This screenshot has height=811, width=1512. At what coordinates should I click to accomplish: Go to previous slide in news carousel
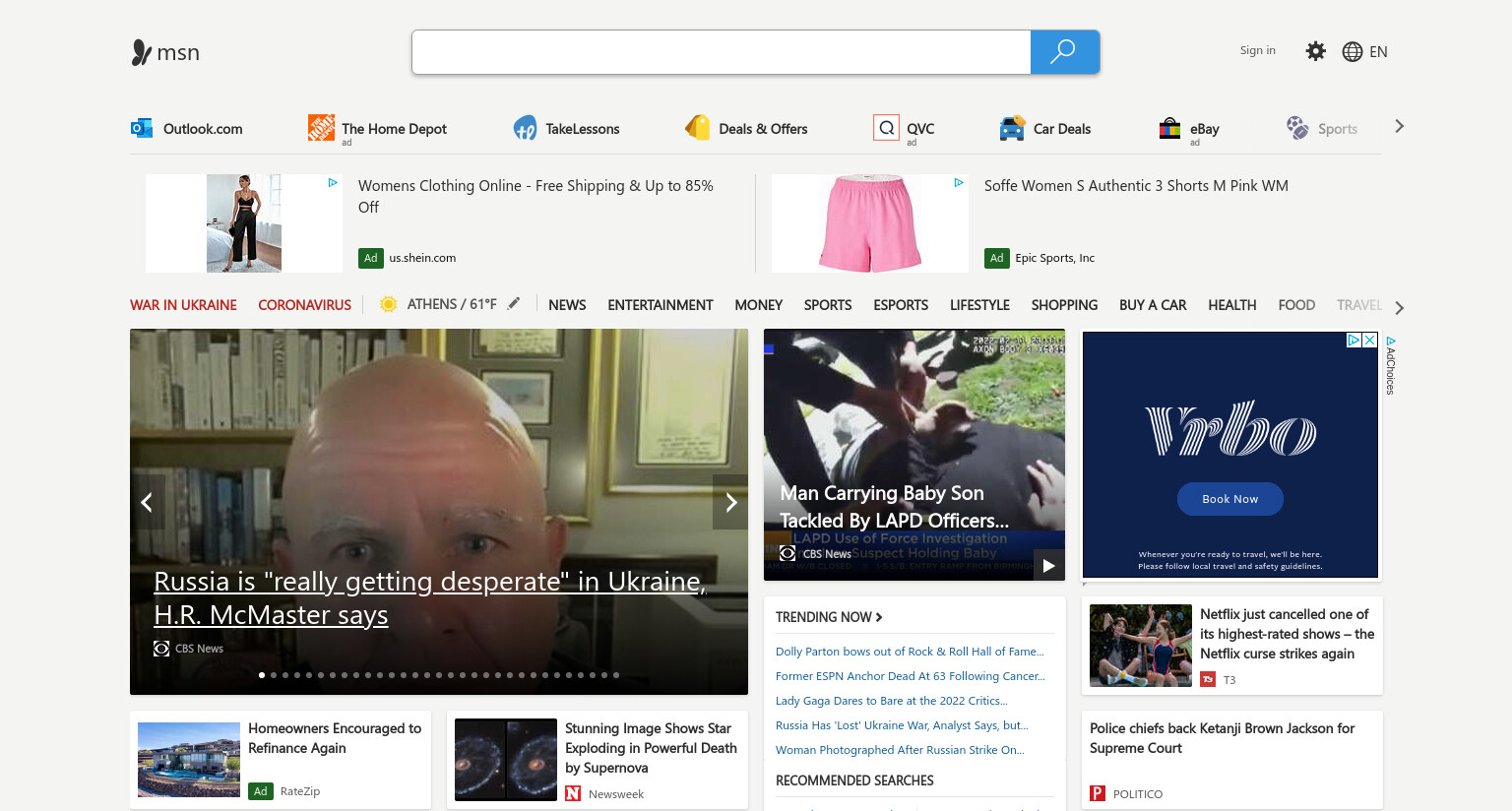point(147,502)
